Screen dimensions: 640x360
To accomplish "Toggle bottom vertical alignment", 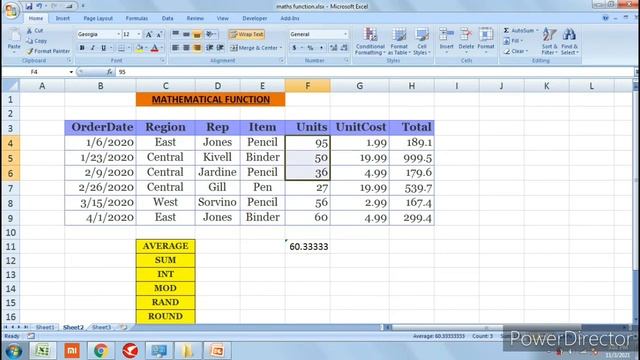I will 197,35.
